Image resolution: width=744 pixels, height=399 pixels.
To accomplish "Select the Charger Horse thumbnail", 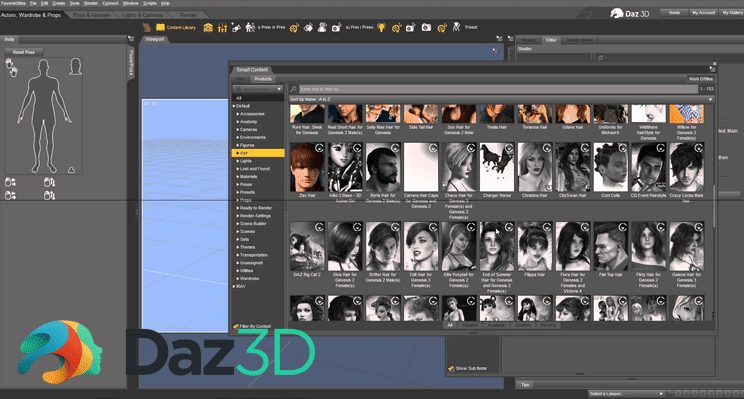I will coord(497,167).
